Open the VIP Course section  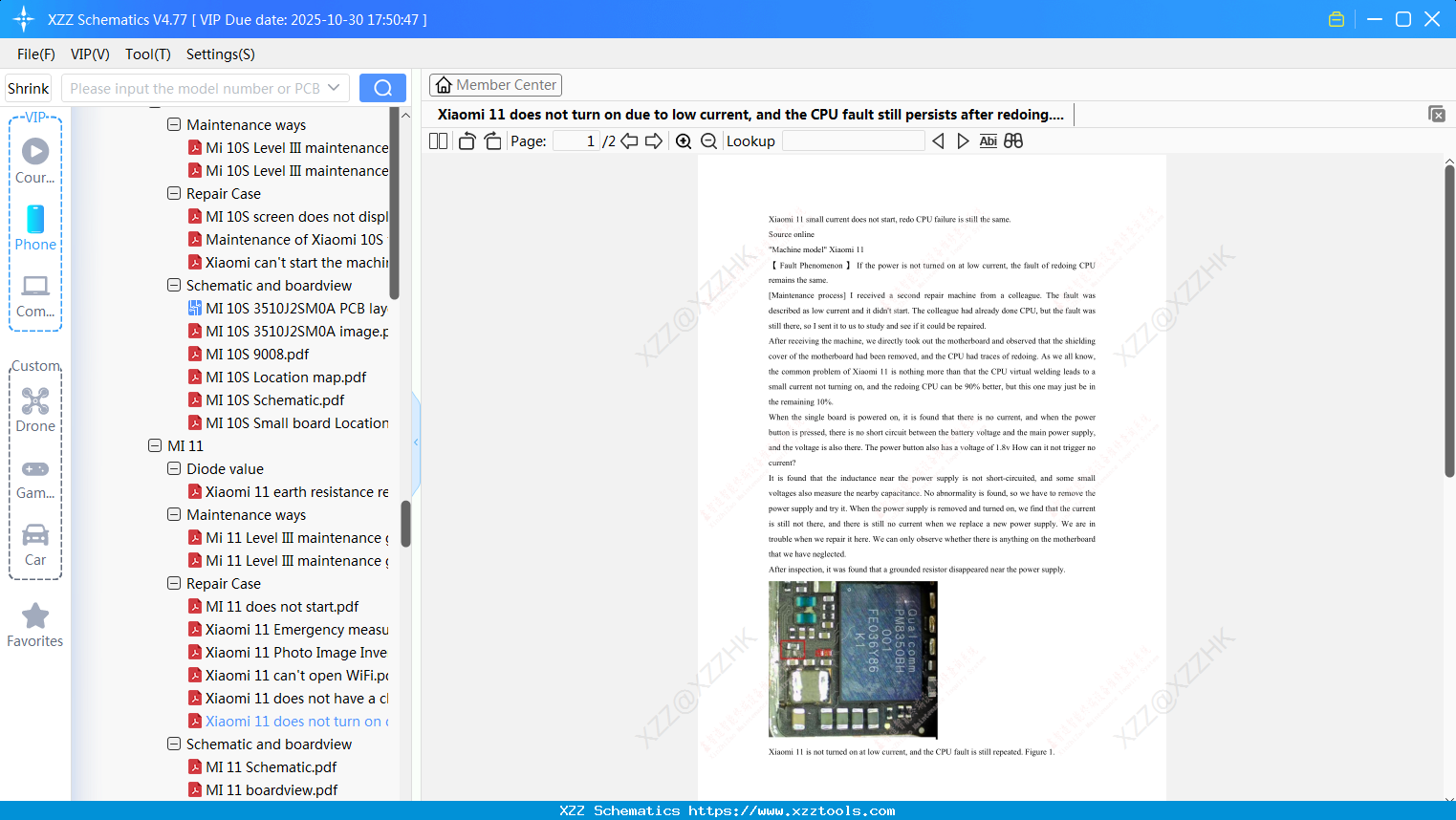pos(35,161)
